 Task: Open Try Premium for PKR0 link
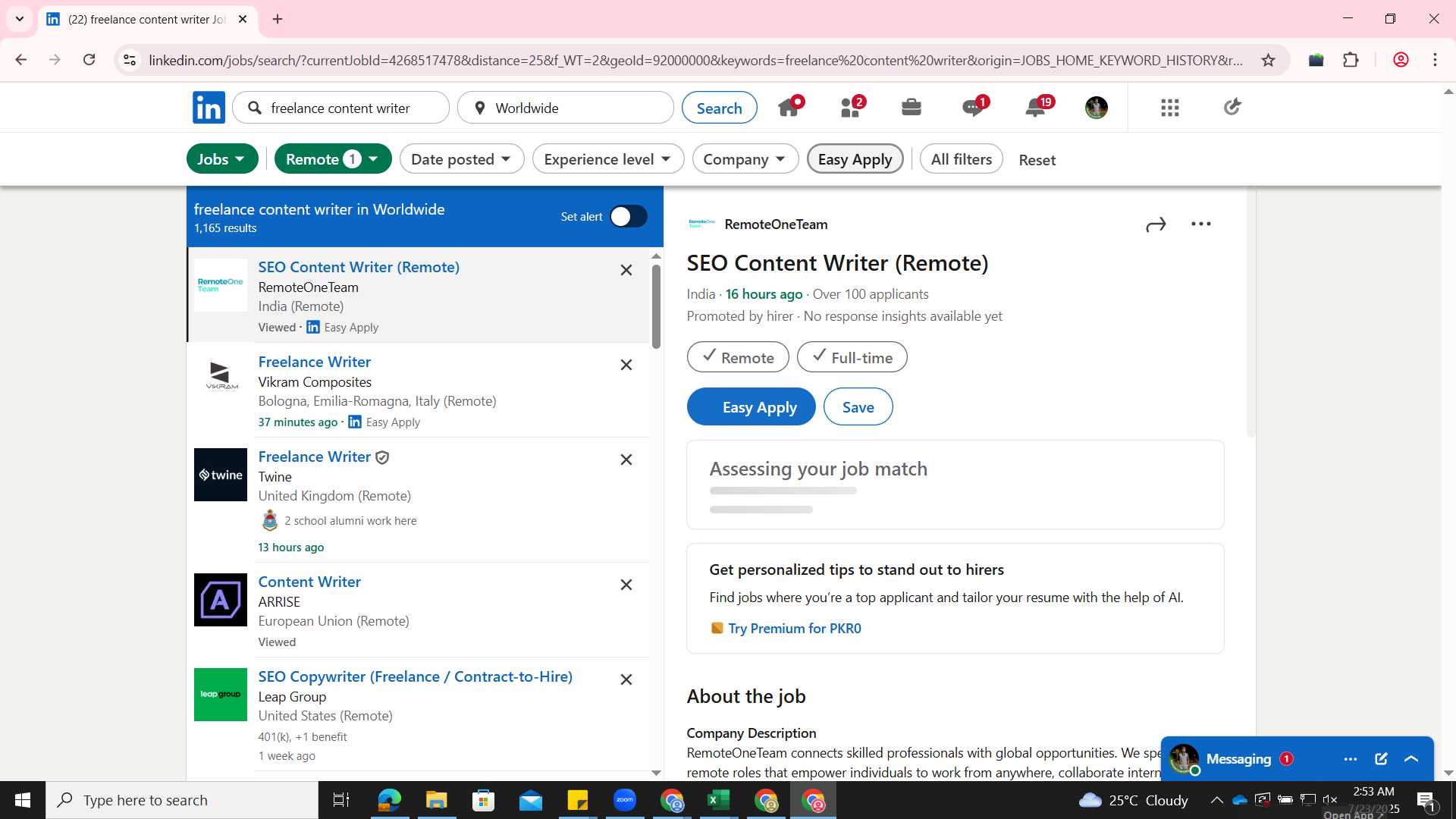tap(794, 629)
